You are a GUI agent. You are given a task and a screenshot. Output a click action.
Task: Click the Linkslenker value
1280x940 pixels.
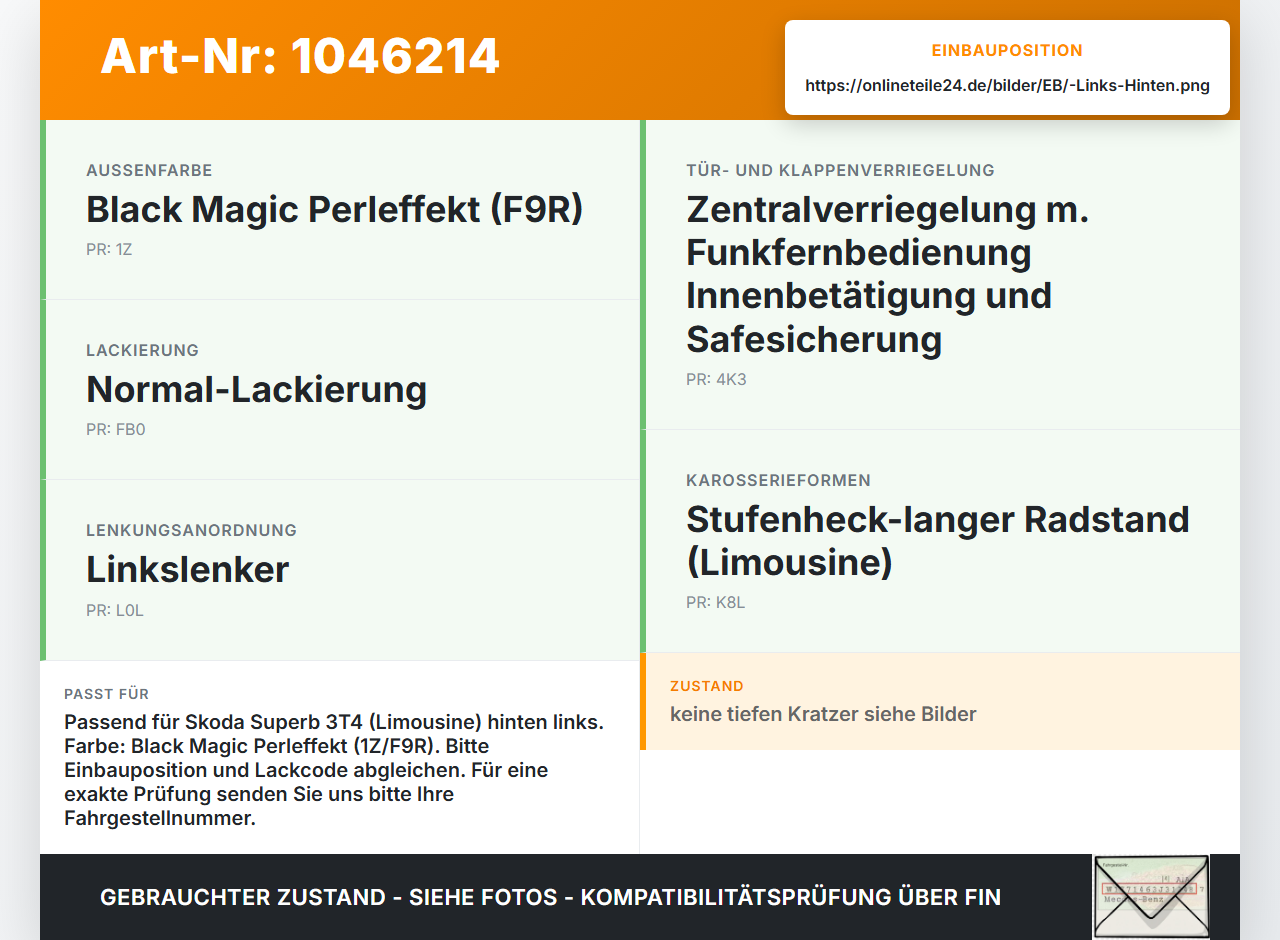(187, 570)
